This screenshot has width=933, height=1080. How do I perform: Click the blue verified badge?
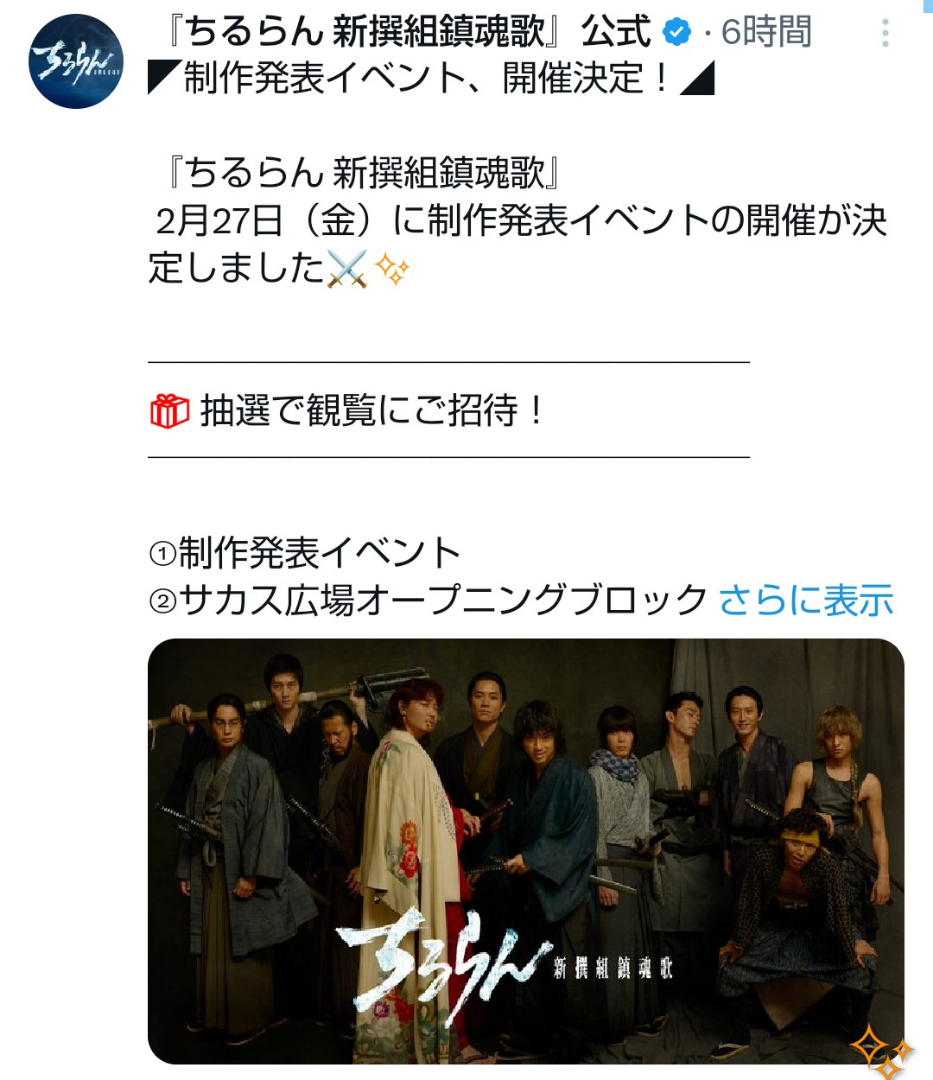point(678,32)
